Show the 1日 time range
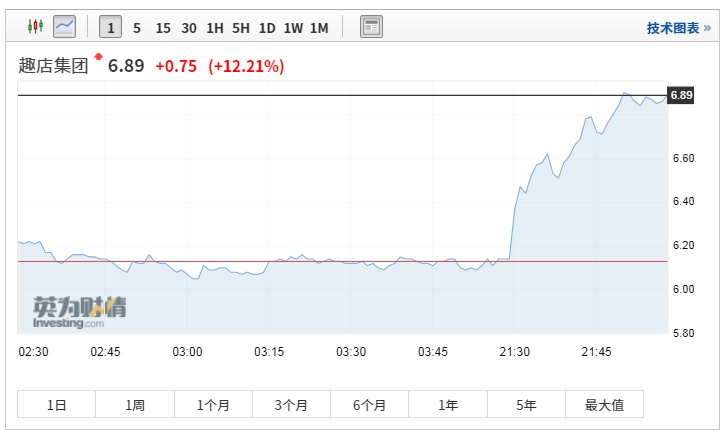 click(x=57, y=405)
